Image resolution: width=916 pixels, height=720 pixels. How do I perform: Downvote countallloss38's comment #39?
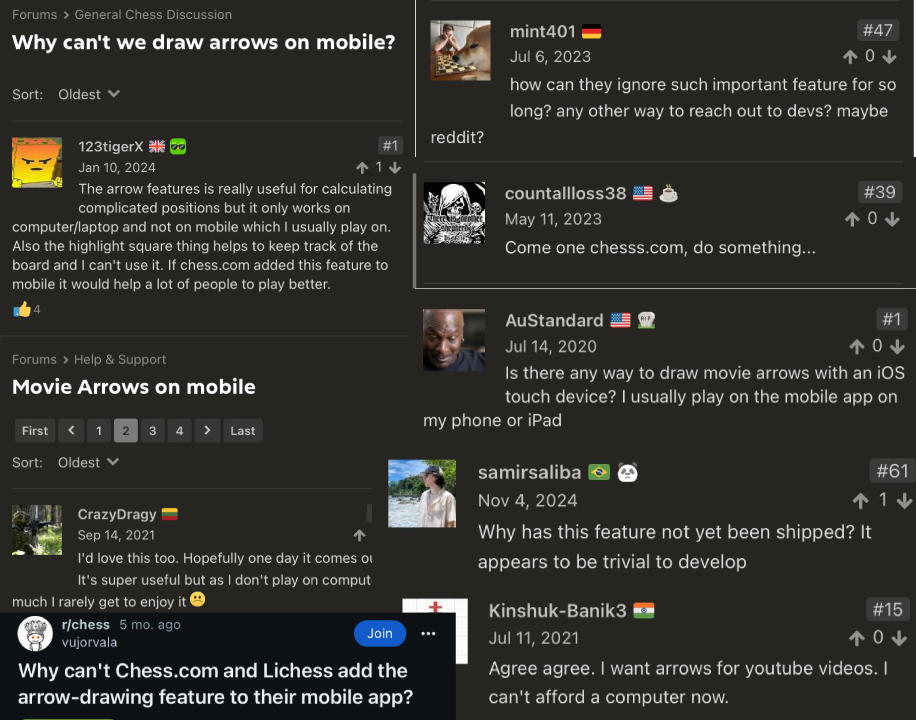(891, 219)
